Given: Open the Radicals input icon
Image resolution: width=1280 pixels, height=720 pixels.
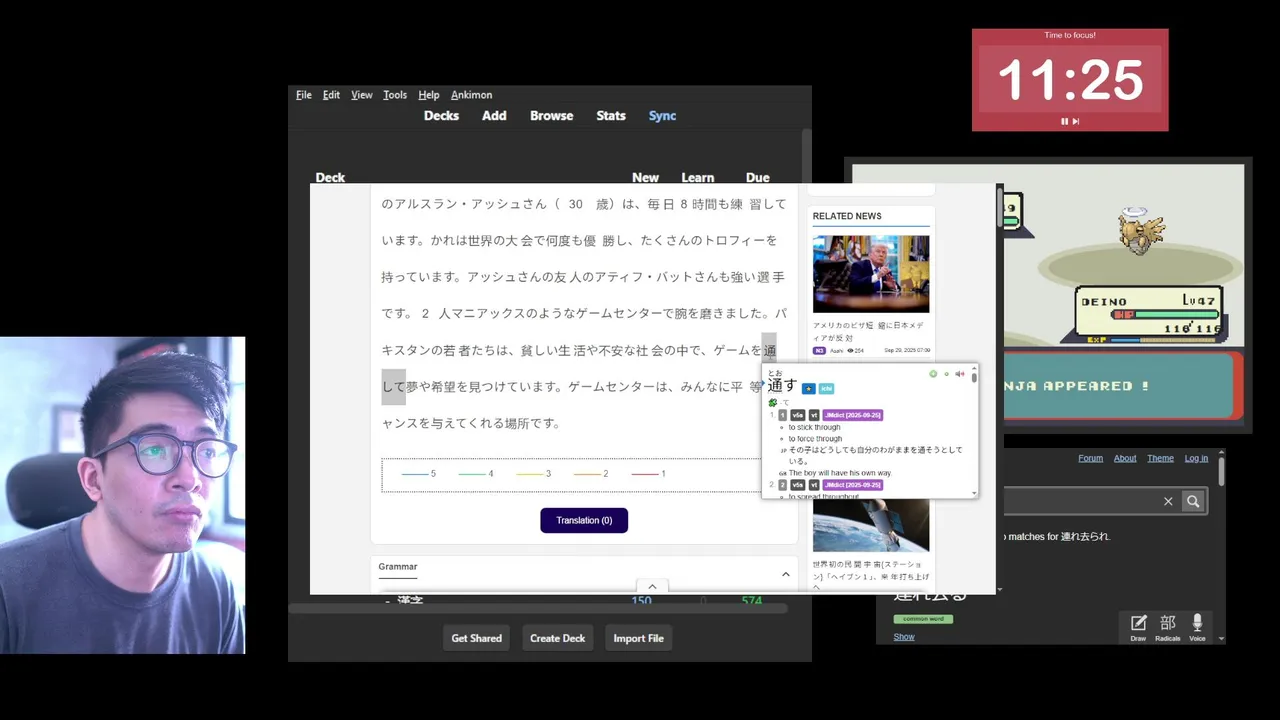Looking at the screenshot, I should coord(1167,627).
